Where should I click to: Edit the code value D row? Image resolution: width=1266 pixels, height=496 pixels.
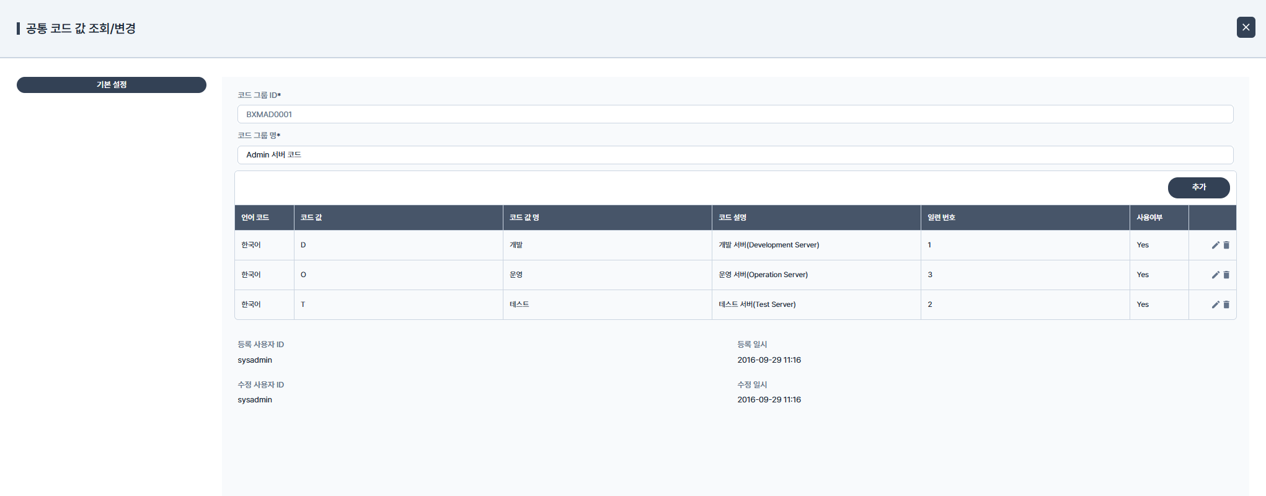1215,245
